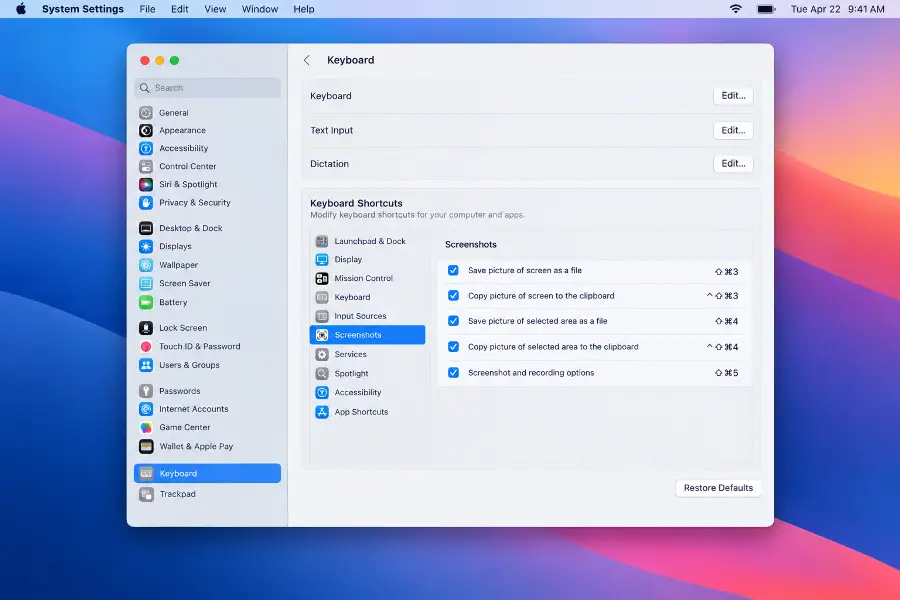Select Spotlight in shortcuts category list
The width and height of the screenshot is (900, 600).
pyautogui.click(x=367, y=374)
